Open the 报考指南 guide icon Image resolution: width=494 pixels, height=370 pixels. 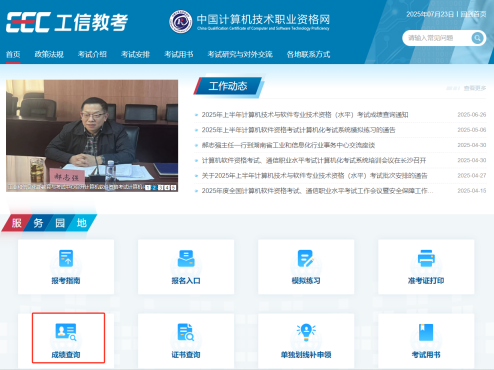point(66,258)
